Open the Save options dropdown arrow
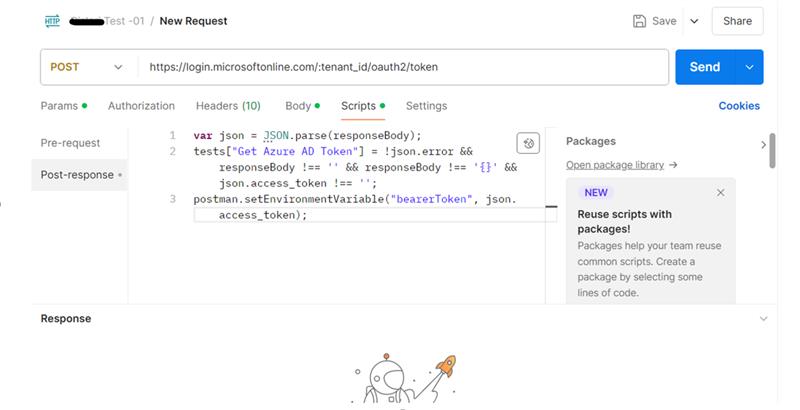This screenshot has height=410, width=800. pos(694,21)
